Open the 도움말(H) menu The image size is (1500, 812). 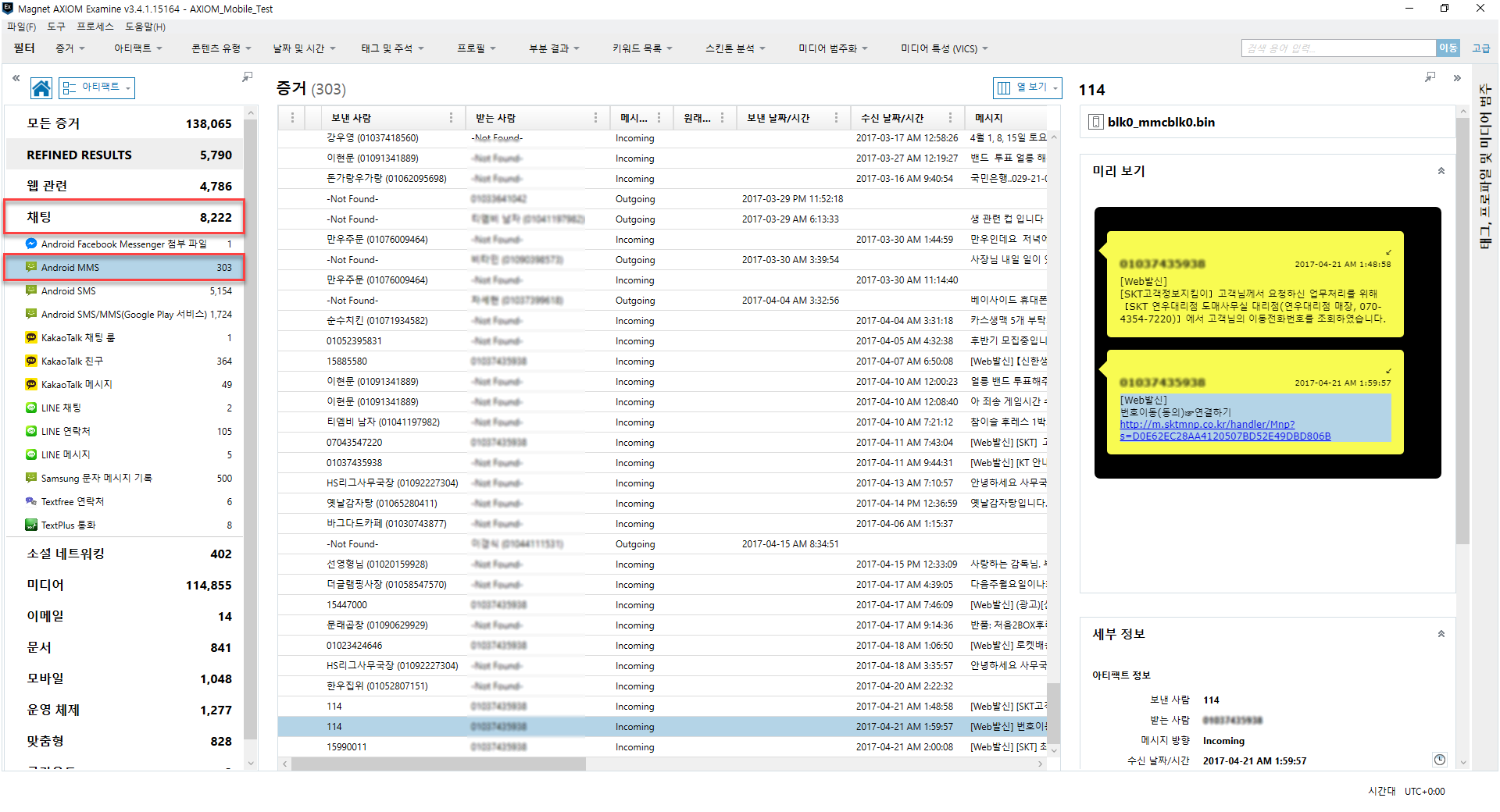coord(145,27)
